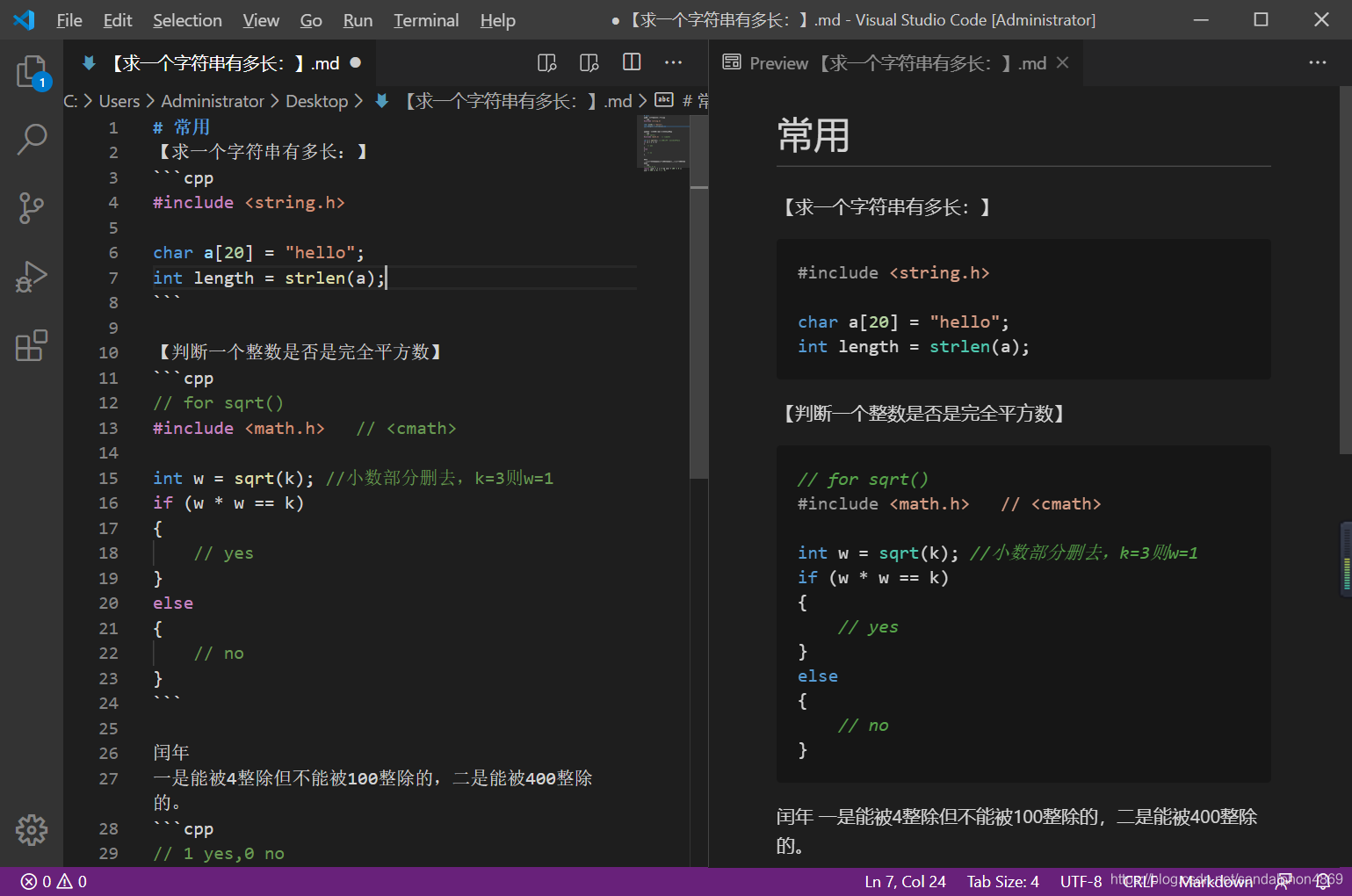The width and height of the screenshot is (1352, 896).
Task: Click 'char a[20] = "hello";' editor line 6
Action: [258, 252]
